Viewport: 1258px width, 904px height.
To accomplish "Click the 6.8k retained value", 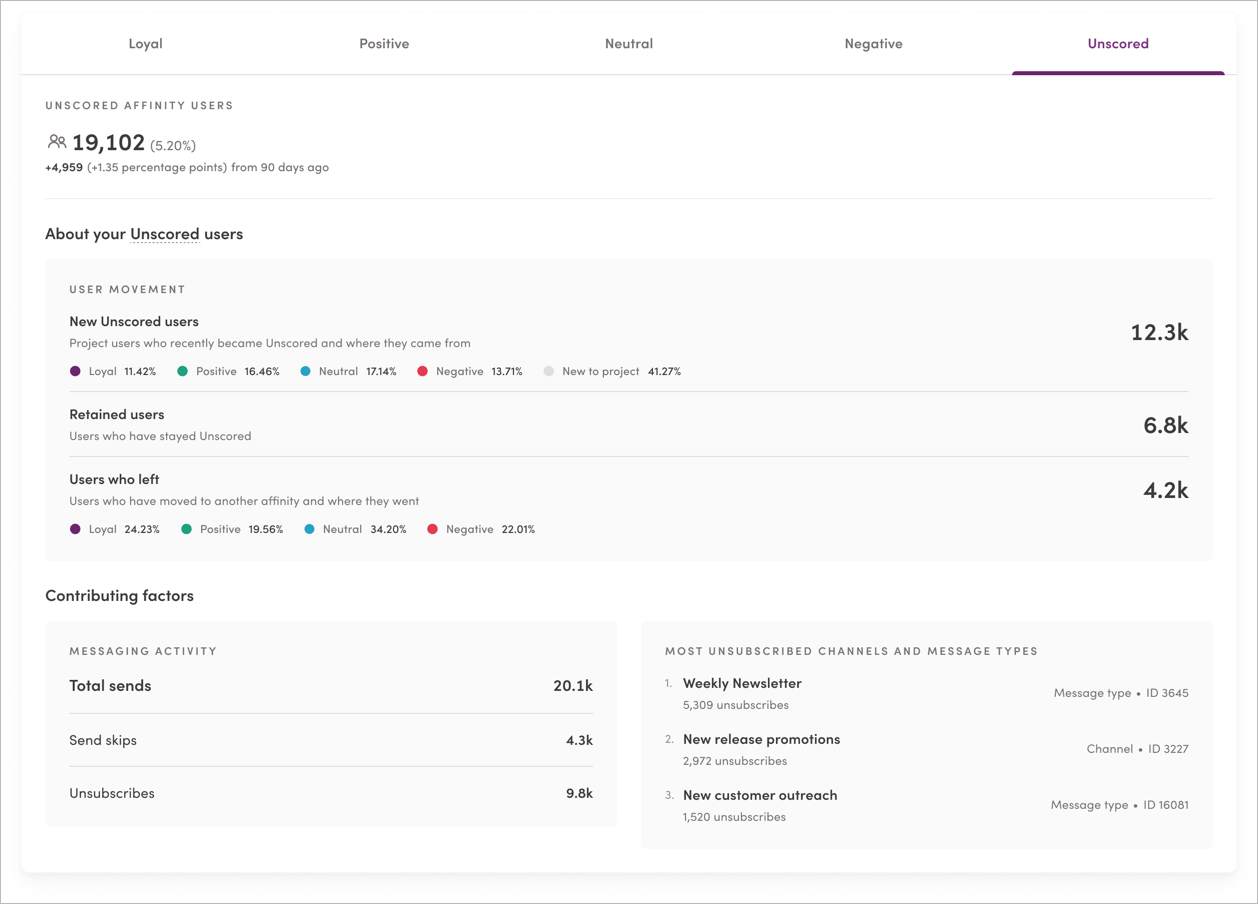I will point(1166,426).
